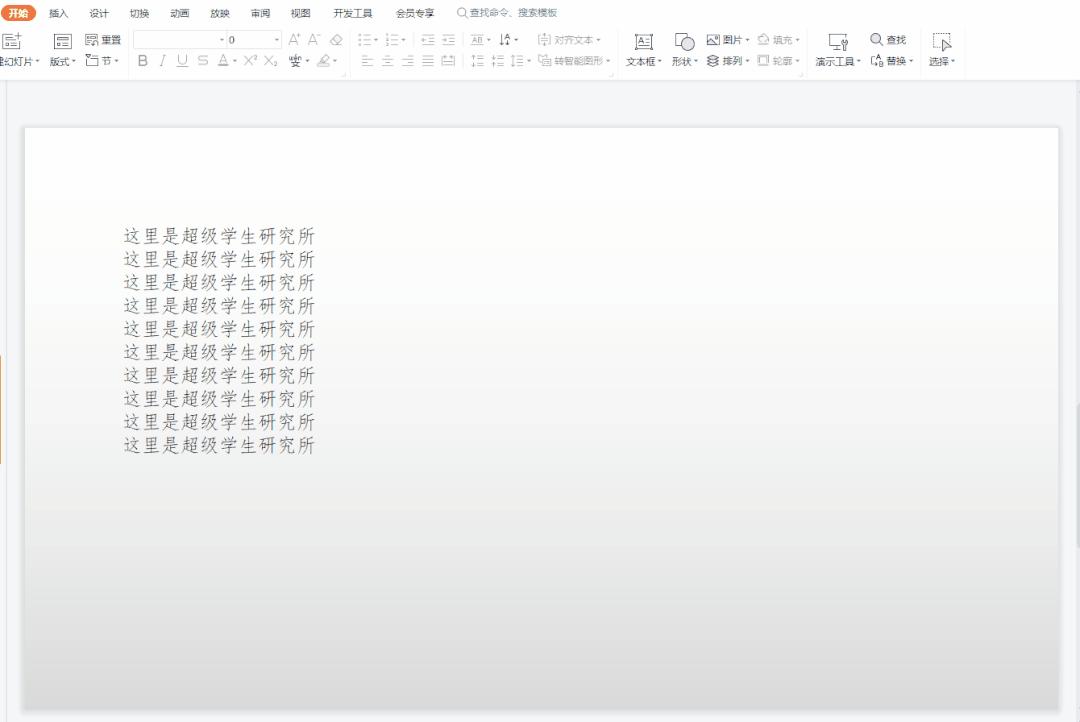Viewport: 1080px width, 722px height.
Task: Align text right
Action: tap(408, 61)
